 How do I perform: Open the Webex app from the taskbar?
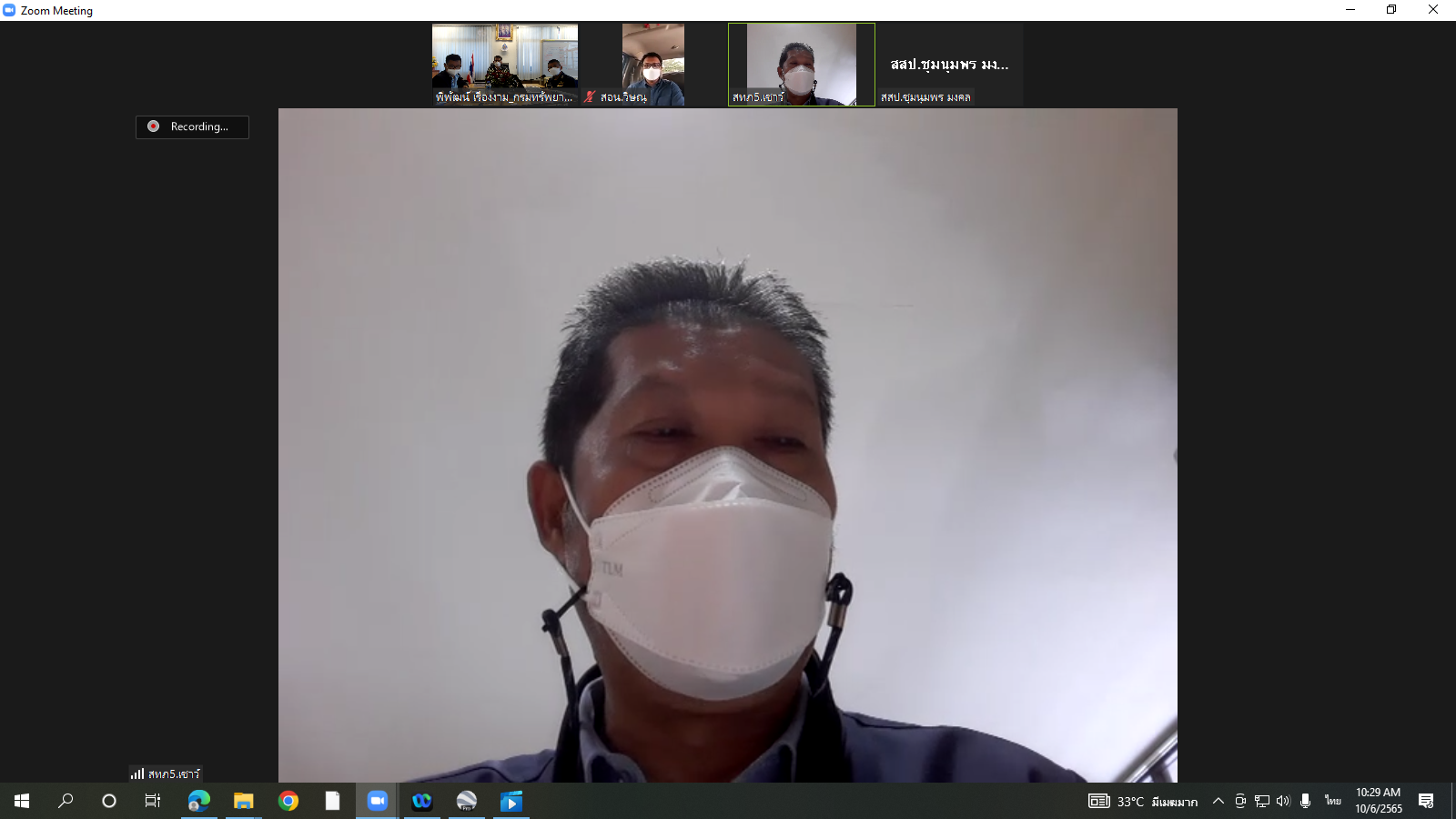click(x=421, y=801)
